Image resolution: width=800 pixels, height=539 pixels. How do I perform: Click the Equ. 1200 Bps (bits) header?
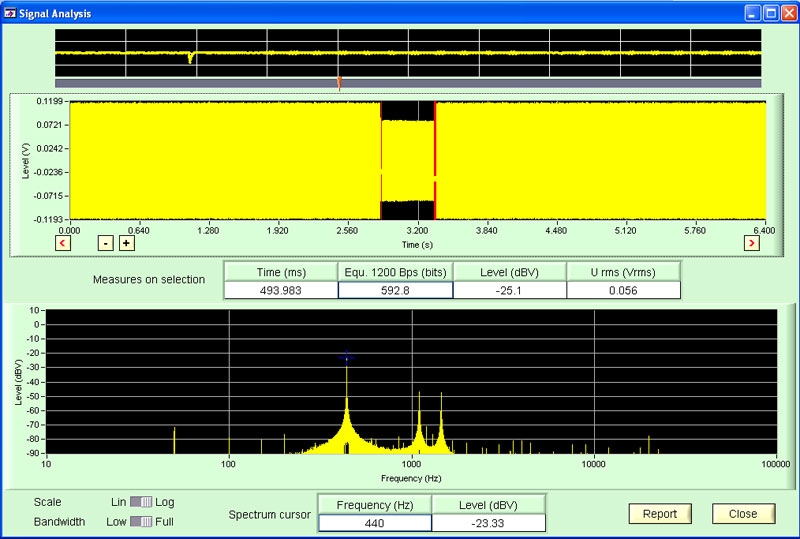(x=395, y=272)
